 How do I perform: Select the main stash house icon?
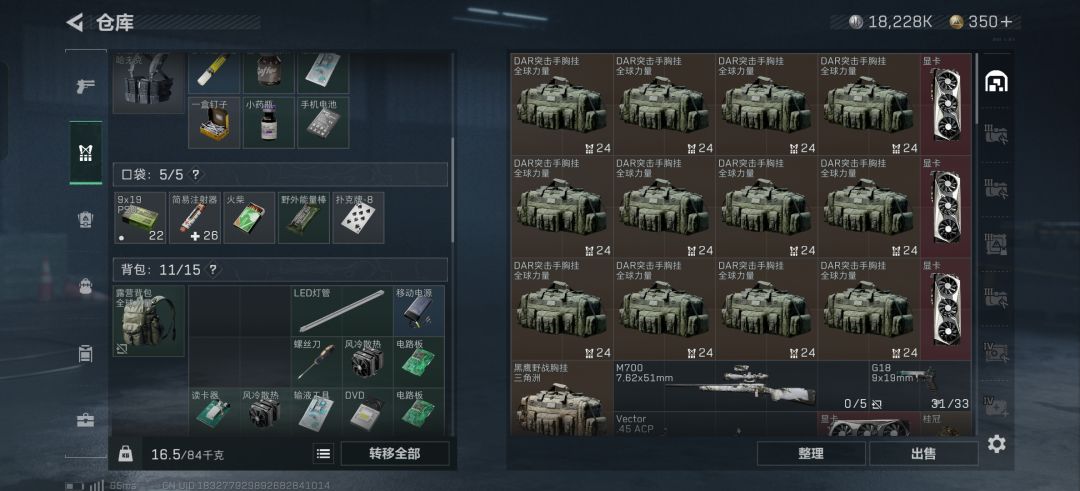coord(996,82)
